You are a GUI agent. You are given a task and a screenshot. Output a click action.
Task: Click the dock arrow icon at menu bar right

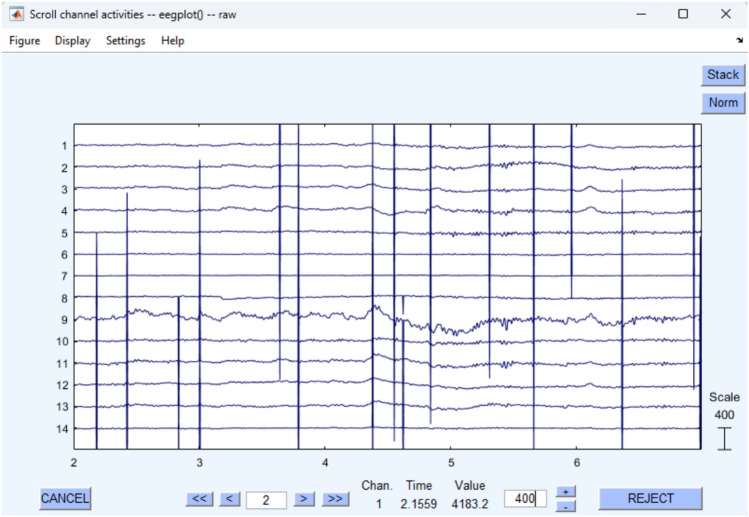[x=739, y=41]
